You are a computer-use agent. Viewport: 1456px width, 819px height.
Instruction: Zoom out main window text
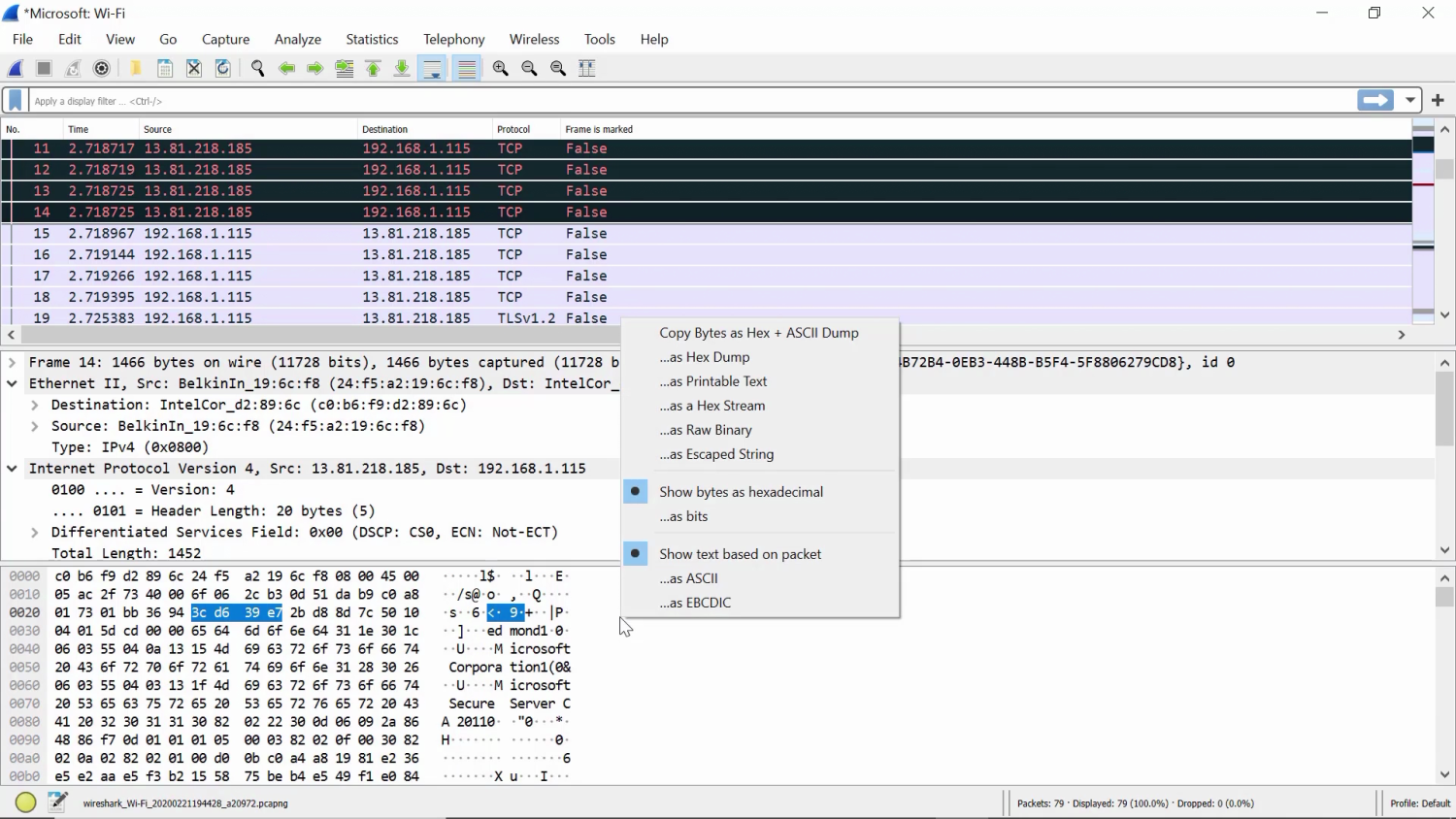pos(530,68)
